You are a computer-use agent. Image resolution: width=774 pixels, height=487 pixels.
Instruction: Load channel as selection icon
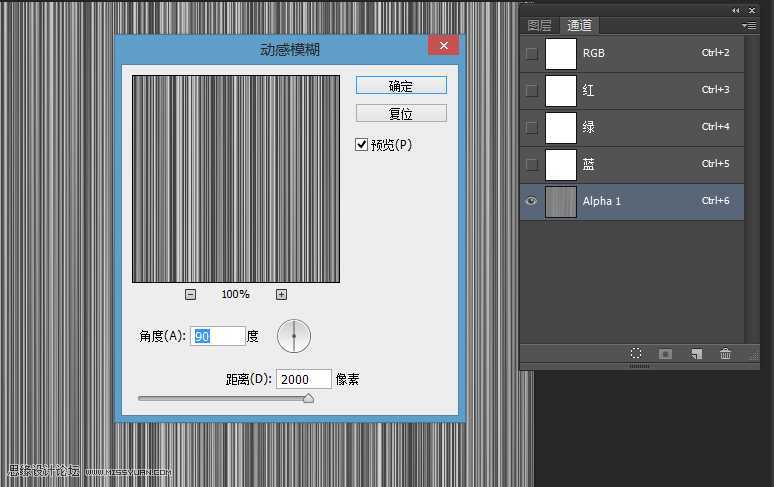(636, 354)
